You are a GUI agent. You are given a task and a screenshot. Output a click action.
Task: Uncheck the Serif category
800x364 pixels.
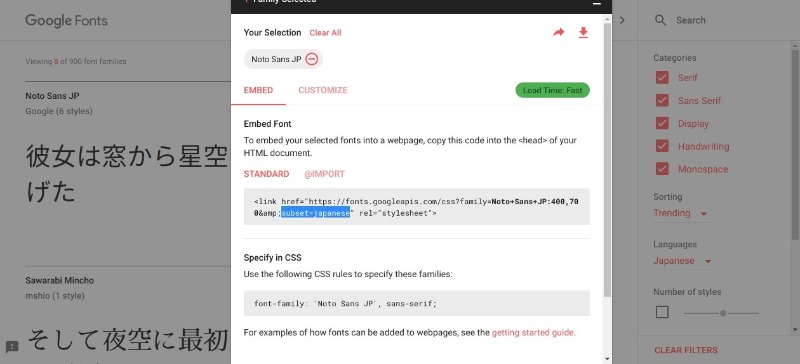662,78
